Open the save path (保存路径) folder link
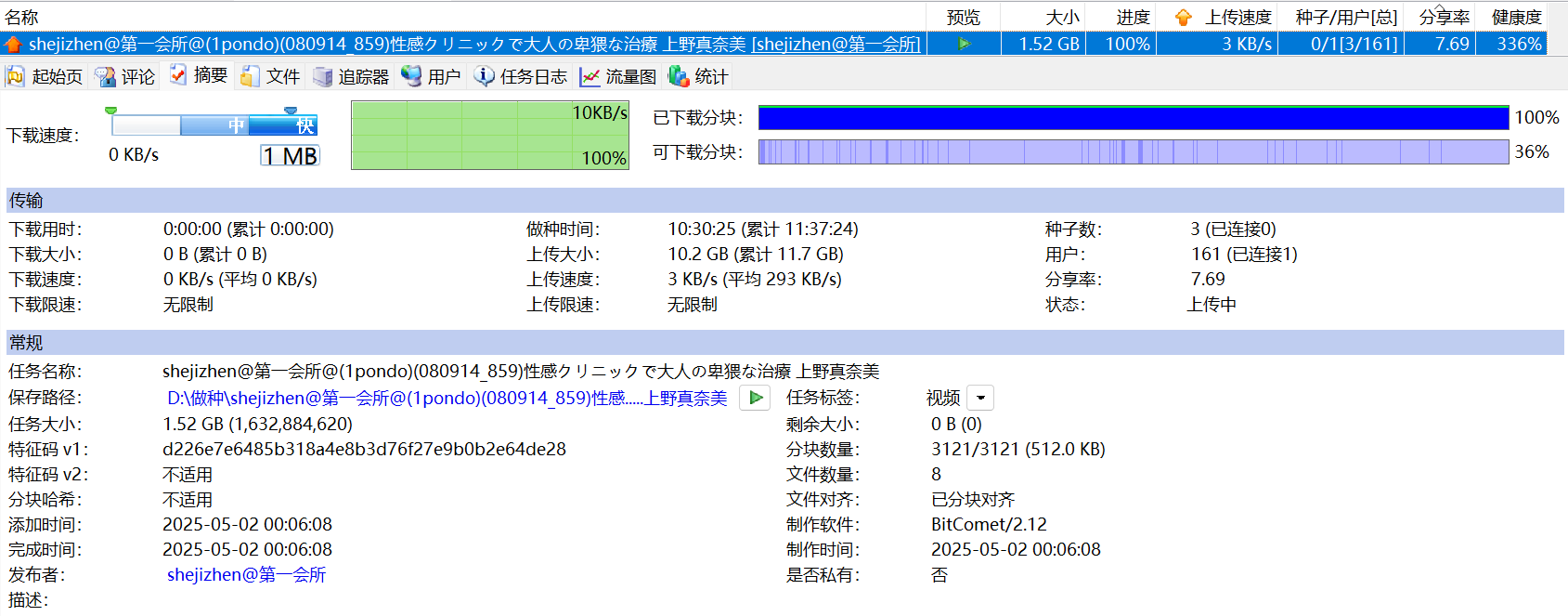The height and width of the screenshot is (616, 1568). point(447,398)
